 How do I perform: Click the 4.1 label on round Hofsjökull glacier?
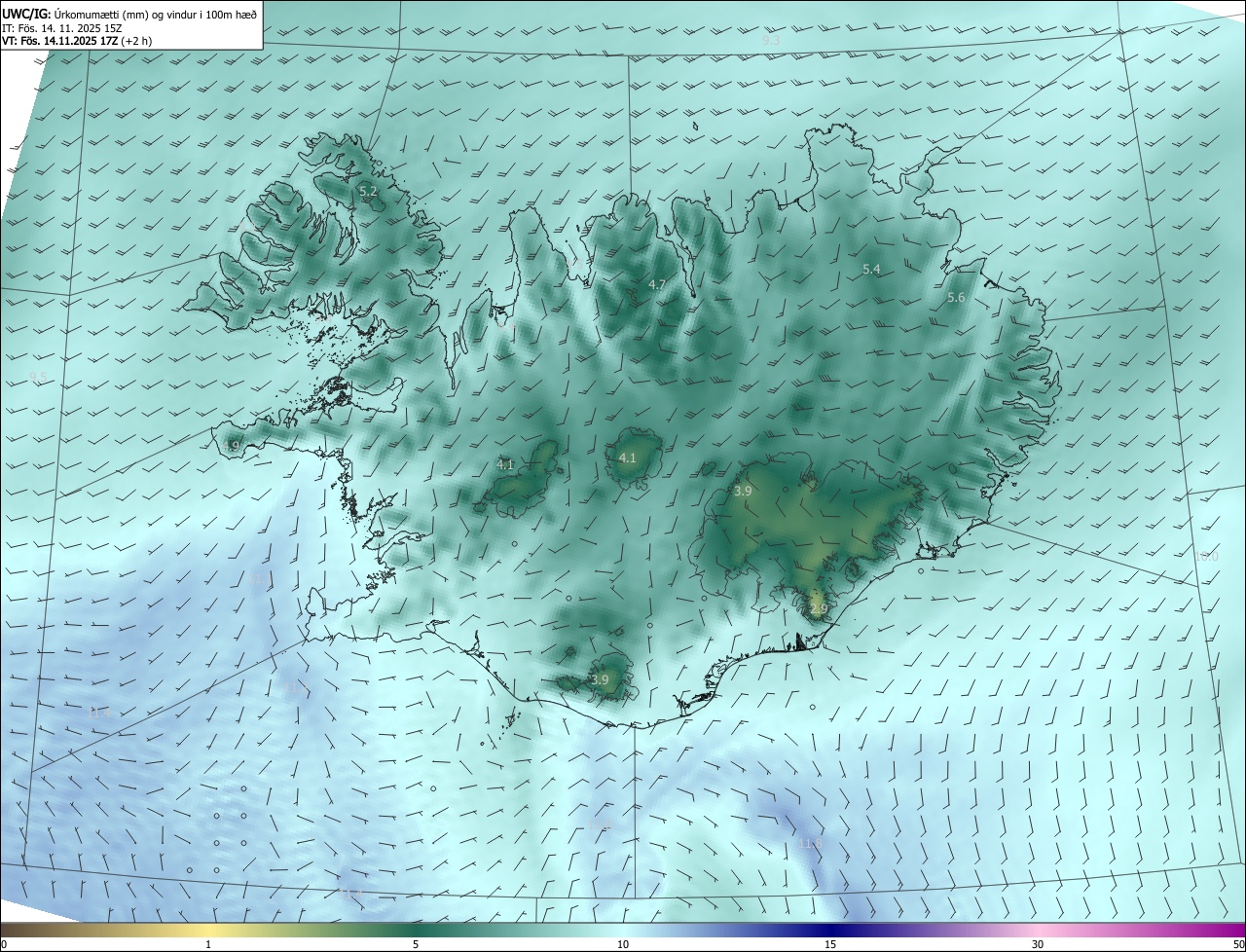(628, 458)
